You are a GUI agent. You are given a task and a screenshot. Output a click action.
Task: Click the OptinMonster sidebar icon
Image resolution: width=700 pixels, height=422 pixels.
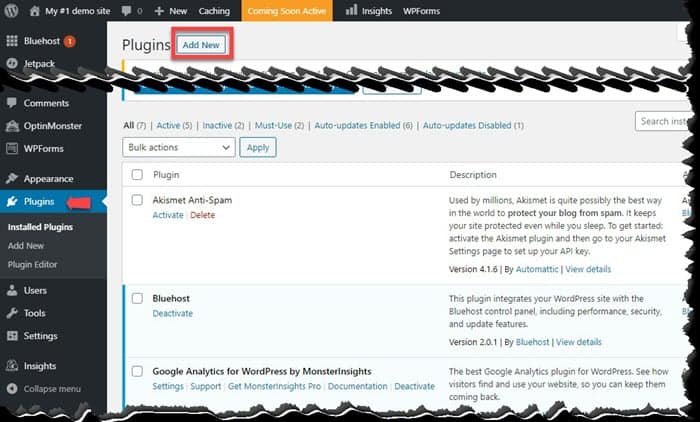click(x=12, y=126)
